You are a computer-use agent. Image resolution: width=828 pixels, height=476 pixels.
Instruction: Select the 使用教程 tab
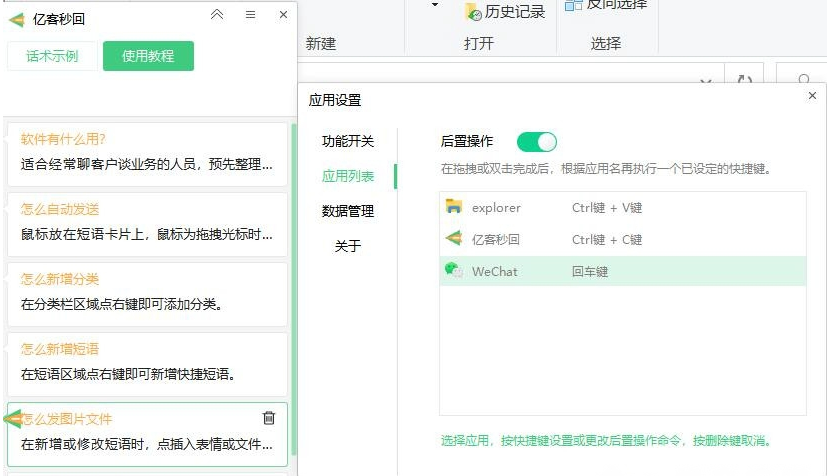tap(148, 56)
